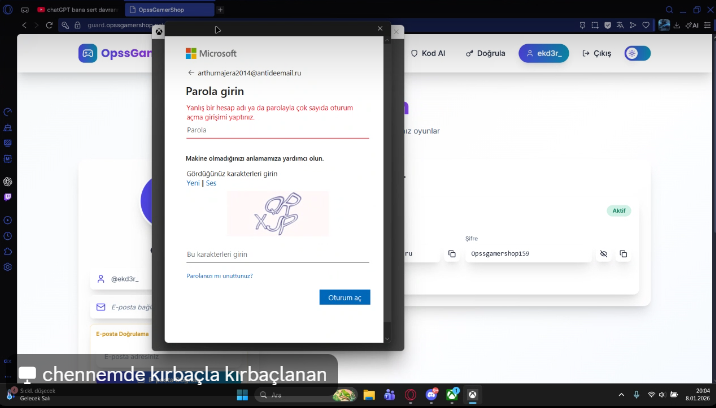716x408 pixels.
Task: Open the Easy Setup menu icon
Action: point(707,26)
